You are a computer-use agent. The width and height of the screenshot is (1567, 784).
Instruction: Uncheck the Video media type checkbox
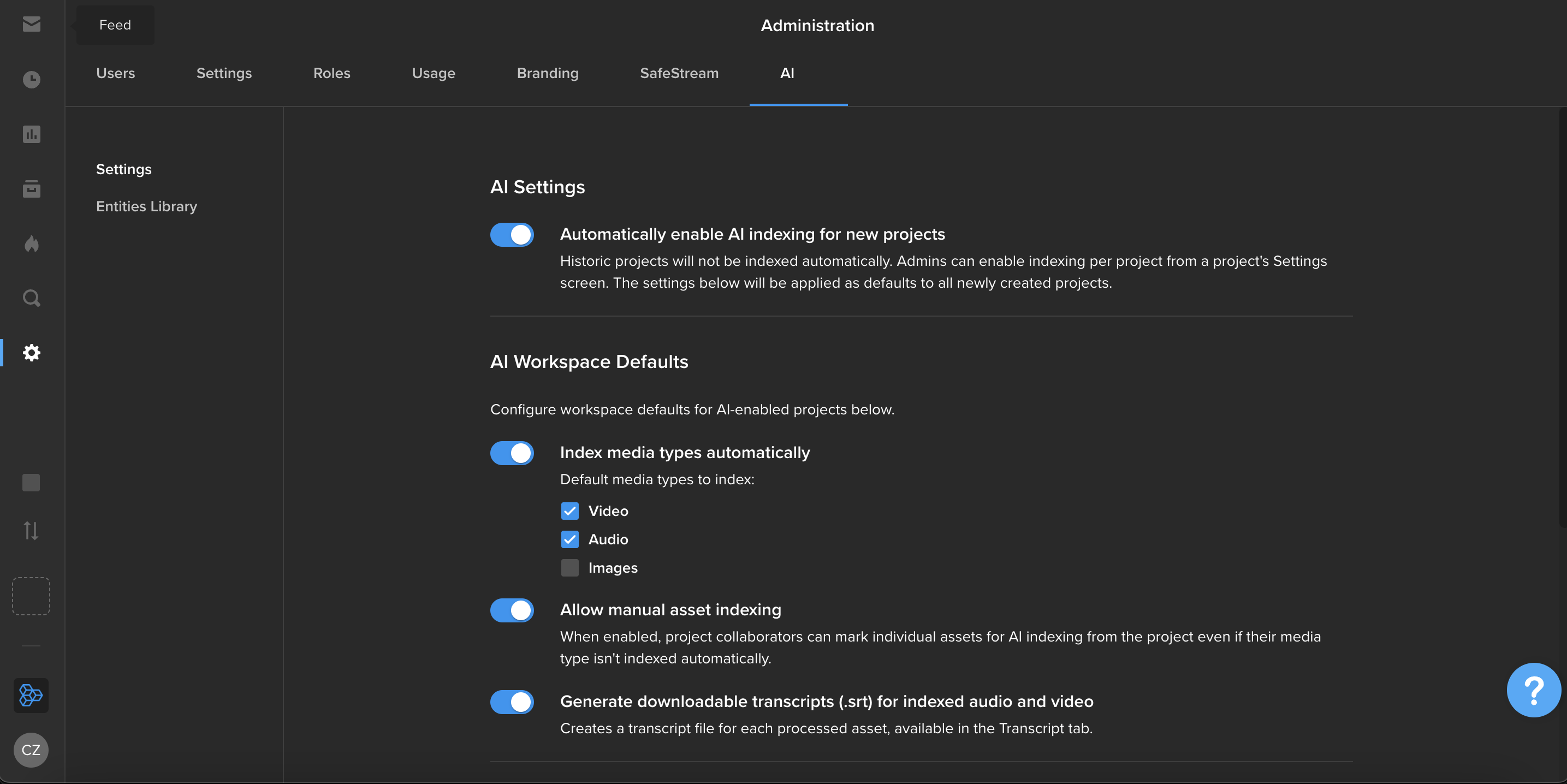569,511
